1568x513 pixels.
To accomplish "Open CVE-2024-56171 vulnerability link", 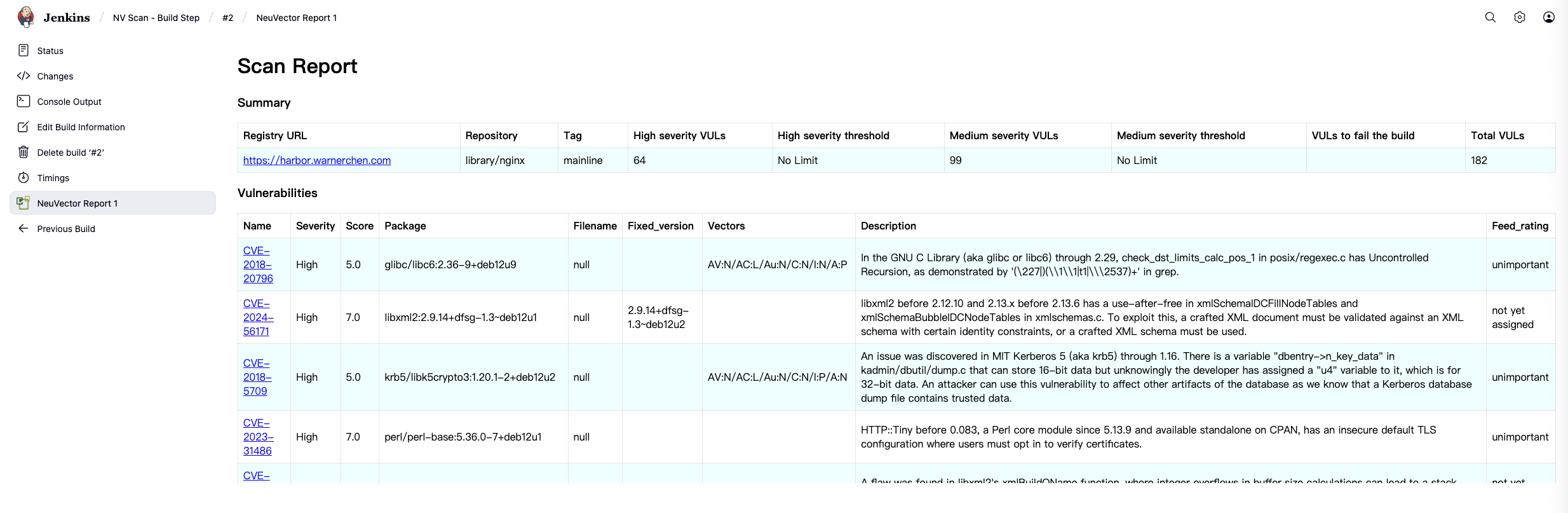I will pyautogui.click(x=257, y=317).
